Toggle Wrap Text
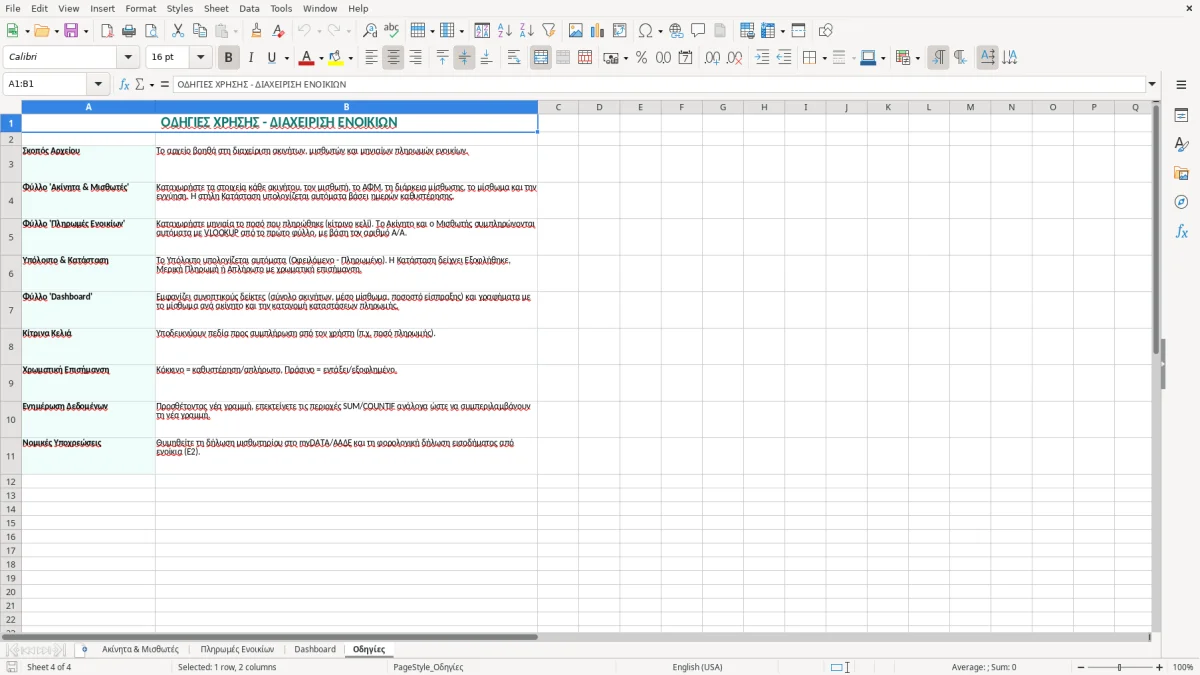Screen dimensions: 1200x675 (x=514, y=58)
